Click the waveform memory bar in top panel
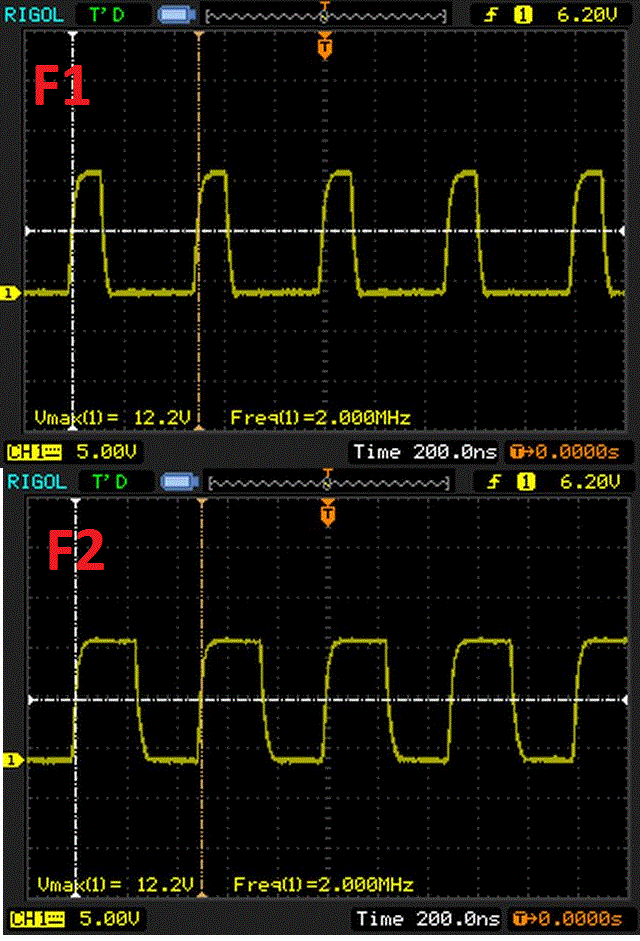This screenshot has width=640, height=941. click(x=324, y=16)
